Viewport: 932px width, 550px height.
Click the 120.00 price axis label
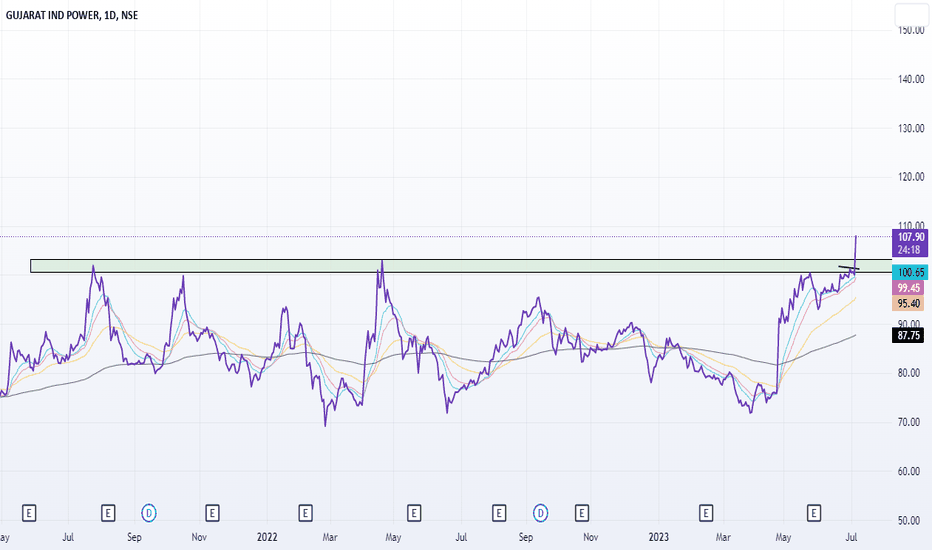pyautogui.click(x=911, y=177)
